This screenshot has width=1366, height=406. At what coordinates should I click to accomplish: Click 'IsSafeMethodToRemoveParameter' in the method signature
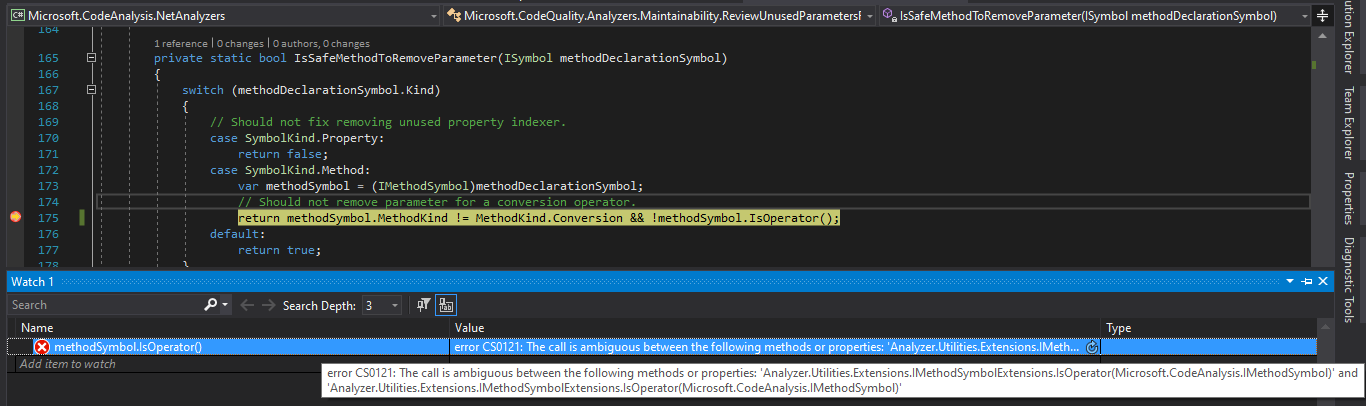[x=397, y=59]
